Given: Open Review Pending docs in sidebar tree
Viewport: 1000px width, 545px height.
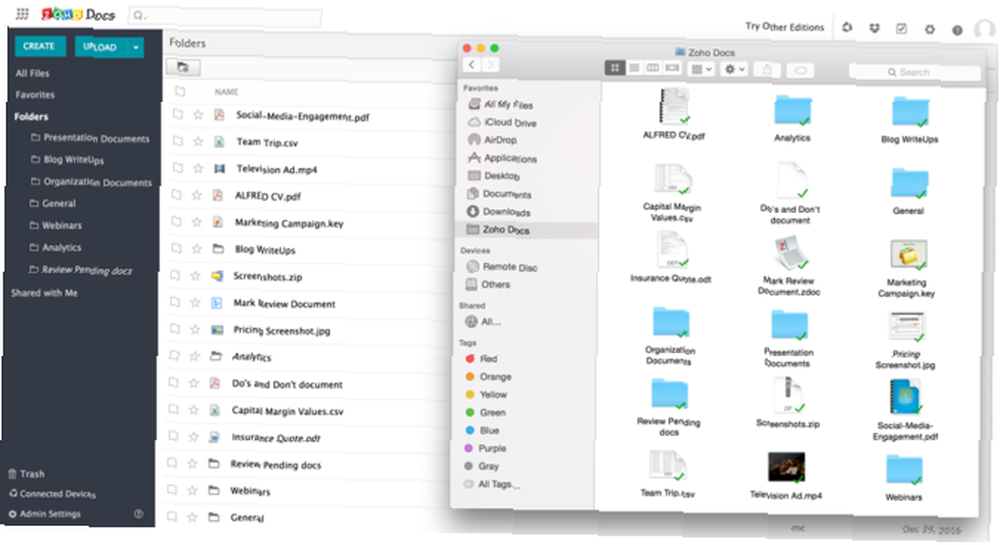Looking at the screenshot, I should [80, 270].
